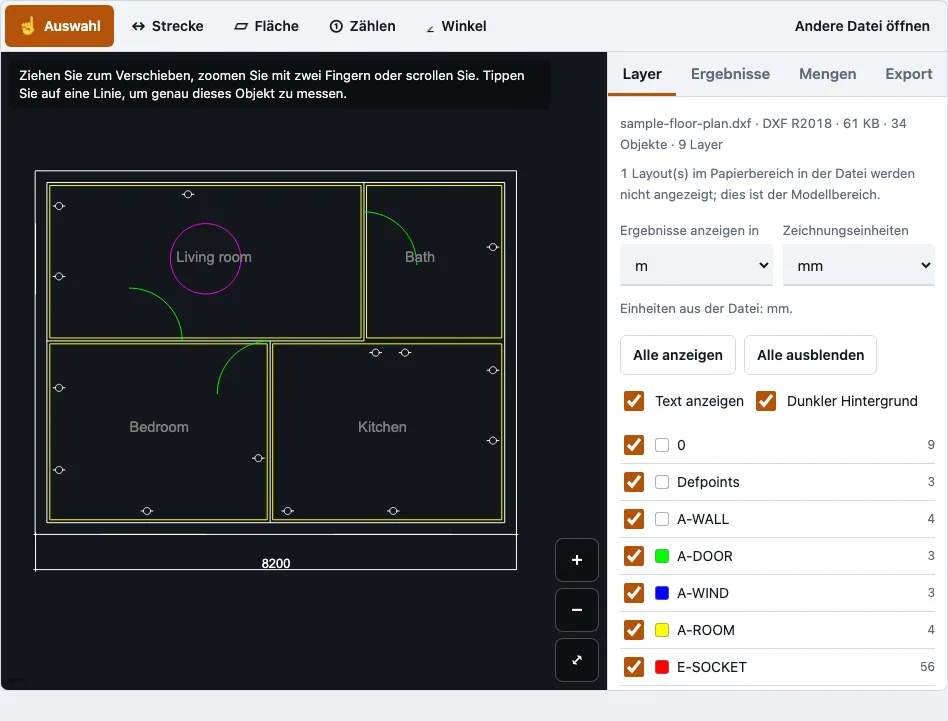Open the Mengen tab
Image resolution: width=948 pixels, height=721 pixels.
tap(828, 74)
